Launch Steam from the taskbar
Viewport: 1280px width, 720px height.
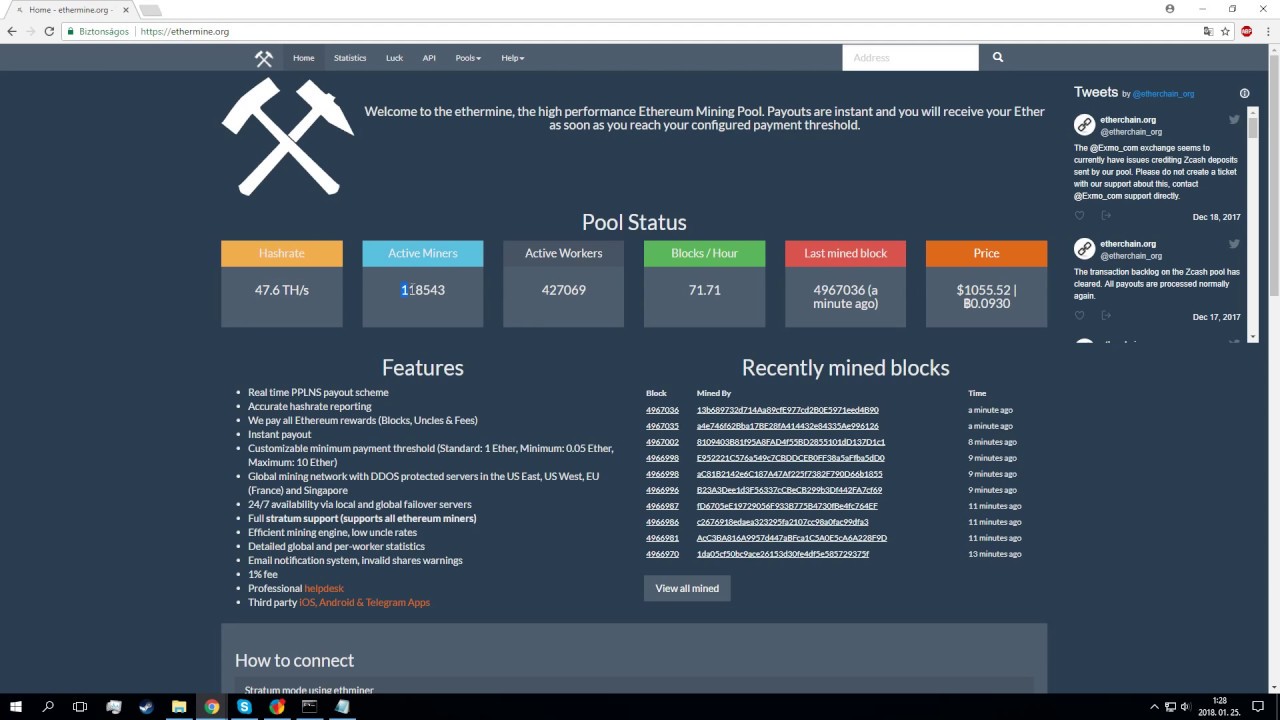click(146, 706)
